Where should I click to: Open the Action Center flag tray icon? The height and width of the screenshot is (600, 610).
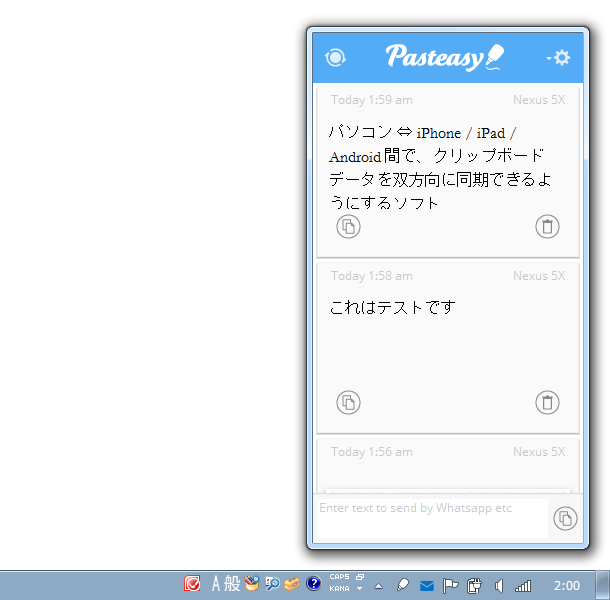(450, 586)
